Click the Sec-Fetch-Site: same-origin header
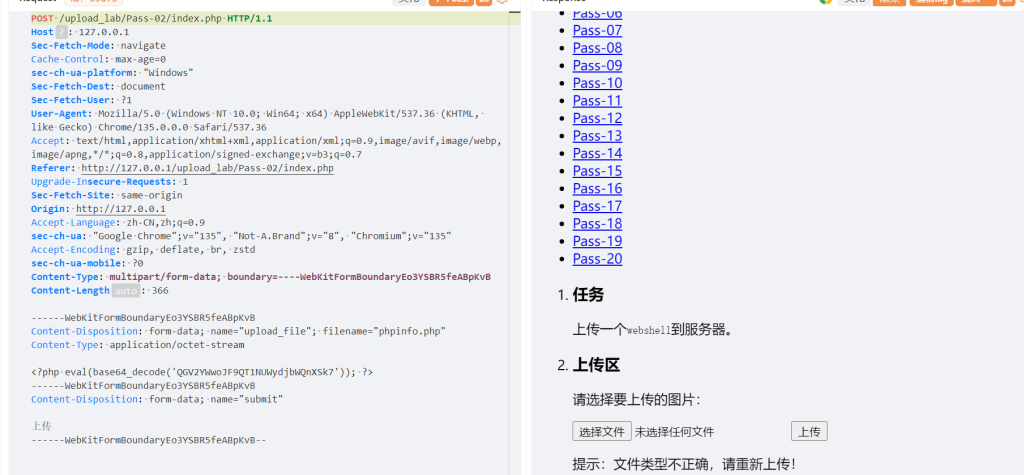This screenshot has width=1024, height=475. pyautogui.click(x=106, y=195)
